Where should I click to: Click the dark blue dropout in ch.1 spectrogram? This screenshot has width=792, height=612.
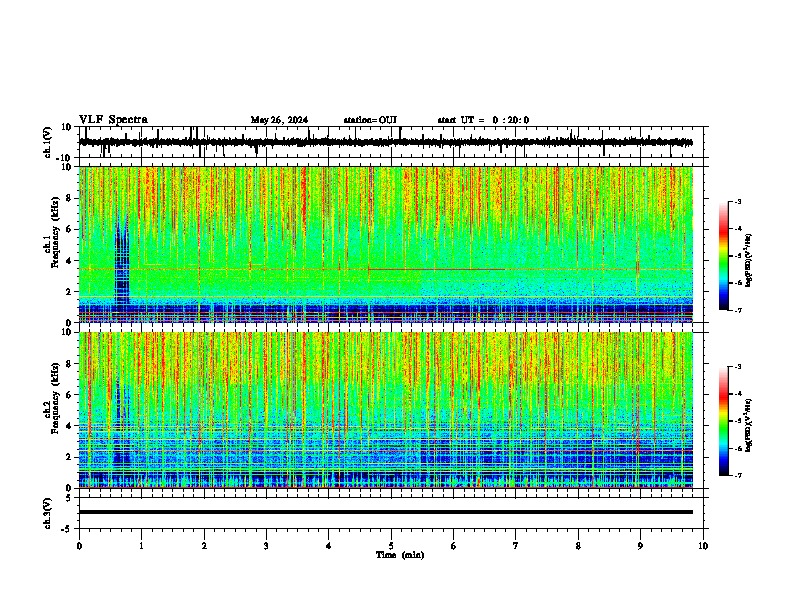(x=122, y=265)
